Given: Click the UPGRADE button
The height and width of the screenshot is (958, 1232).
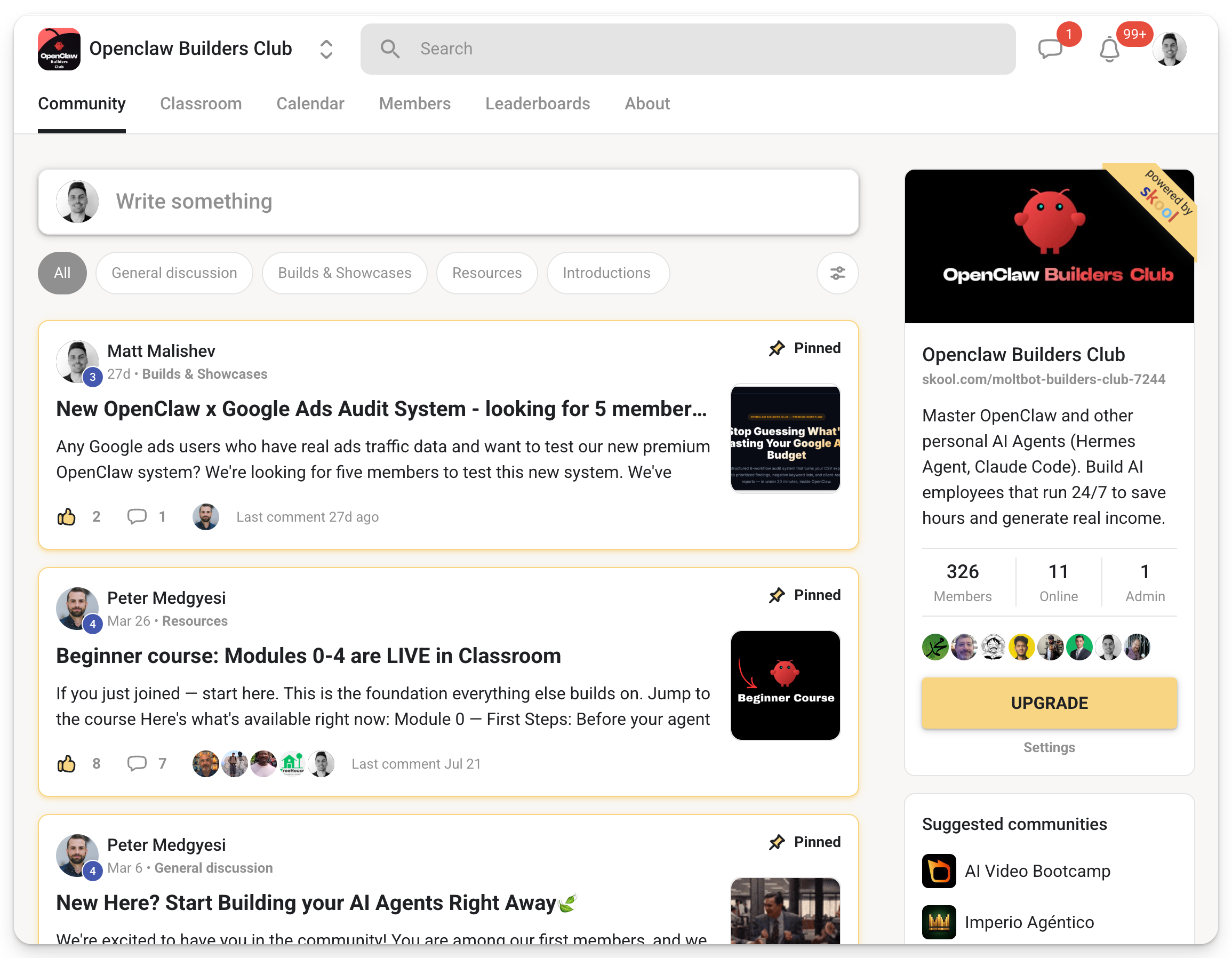Looking at the screenshot, I should tap(1049, 703).
